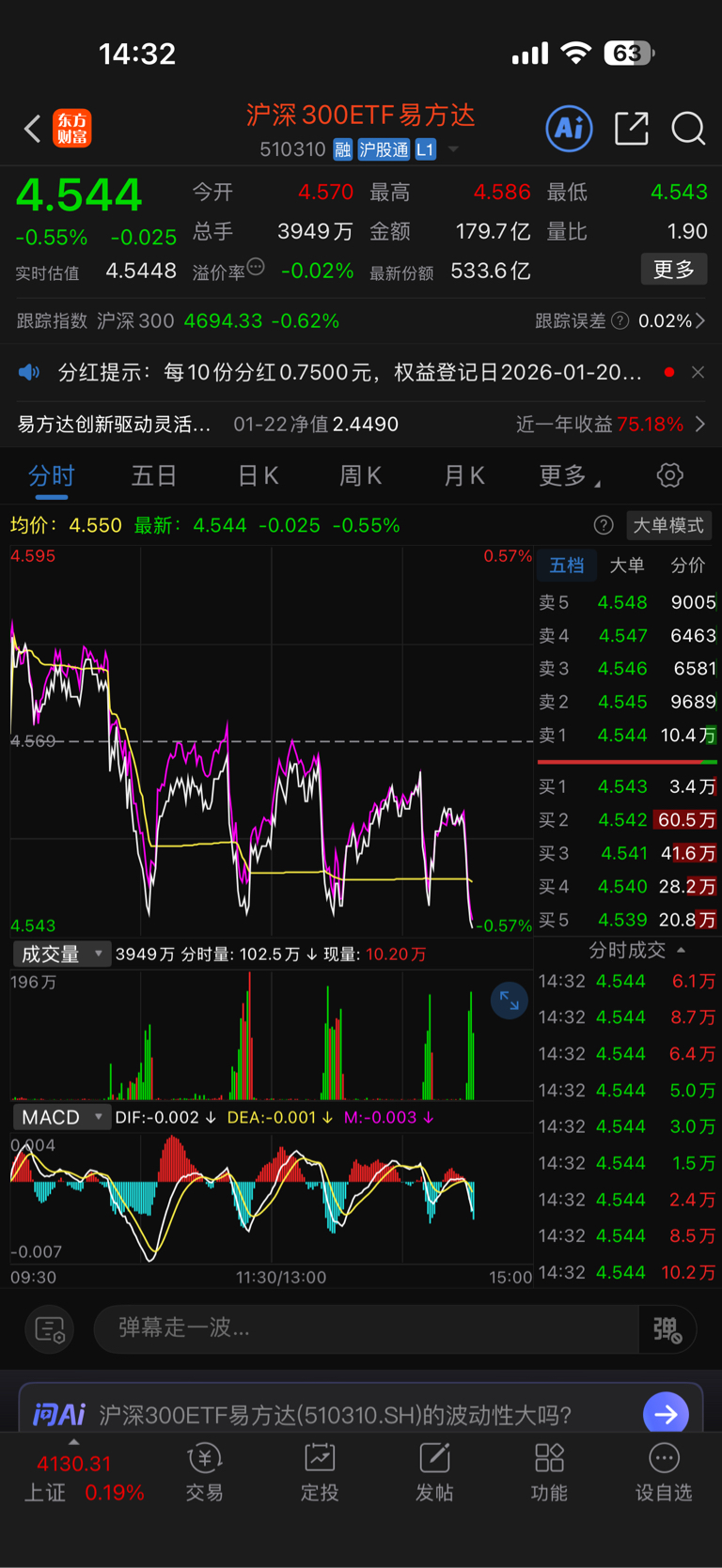Open the barrage list settings icon
This screenshot has height=1568, width=722.
pyautogui.click(x=49, y=1328)
